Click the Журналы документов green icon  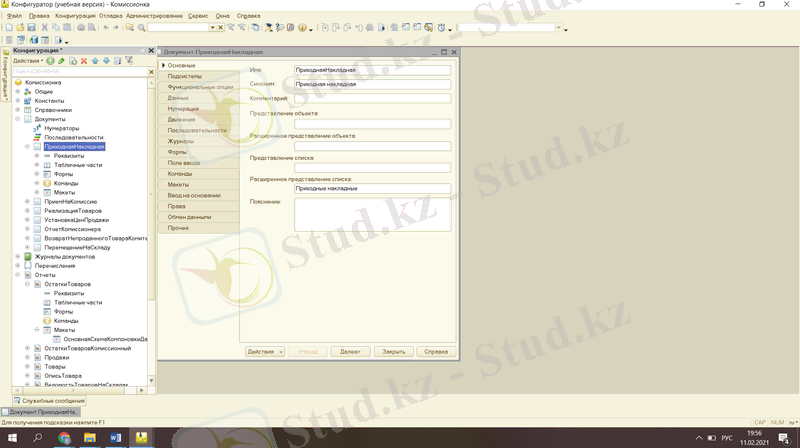pos(28,257)
